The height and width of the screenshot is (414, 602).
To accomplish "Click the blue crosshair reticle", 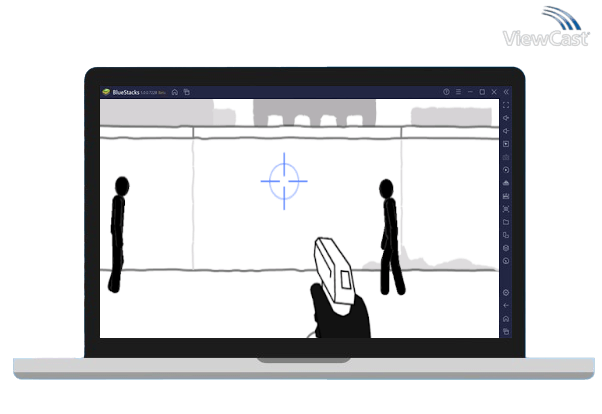I will 284,181.
